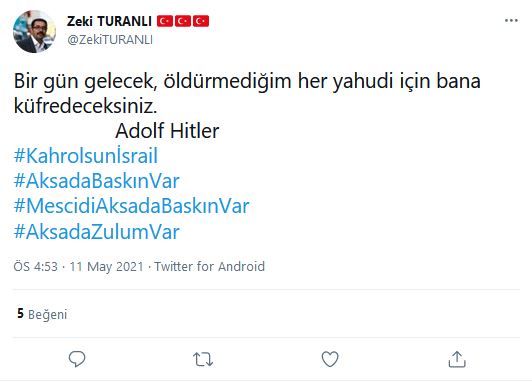The height and width of the screenshot is (388, 532).
Task: Retweet this post using the arrows icon
Action: 203,359
